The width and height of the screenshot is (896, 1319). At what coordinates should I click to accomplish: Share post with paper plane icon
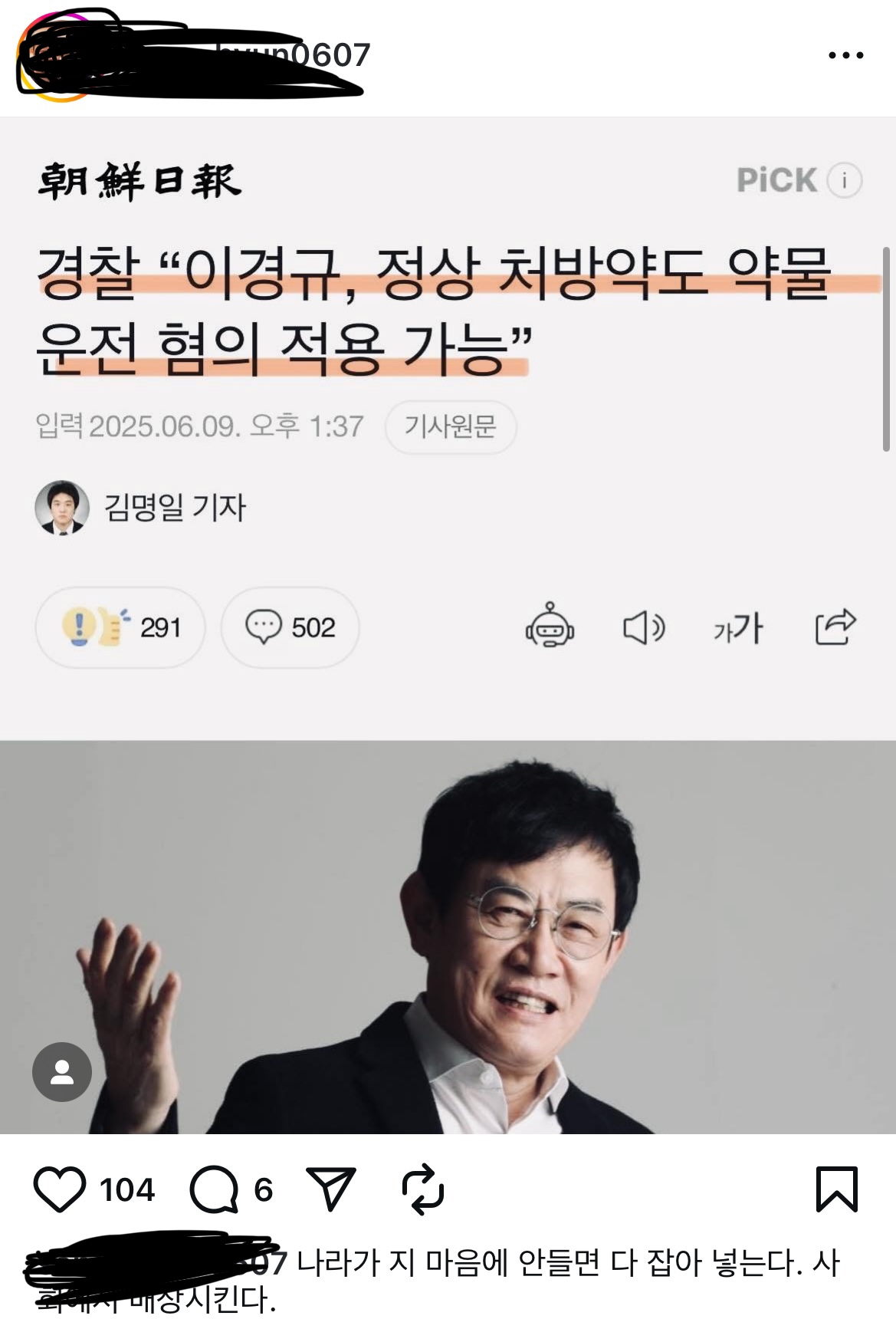pyautogui.click(x=330, y=1189)
